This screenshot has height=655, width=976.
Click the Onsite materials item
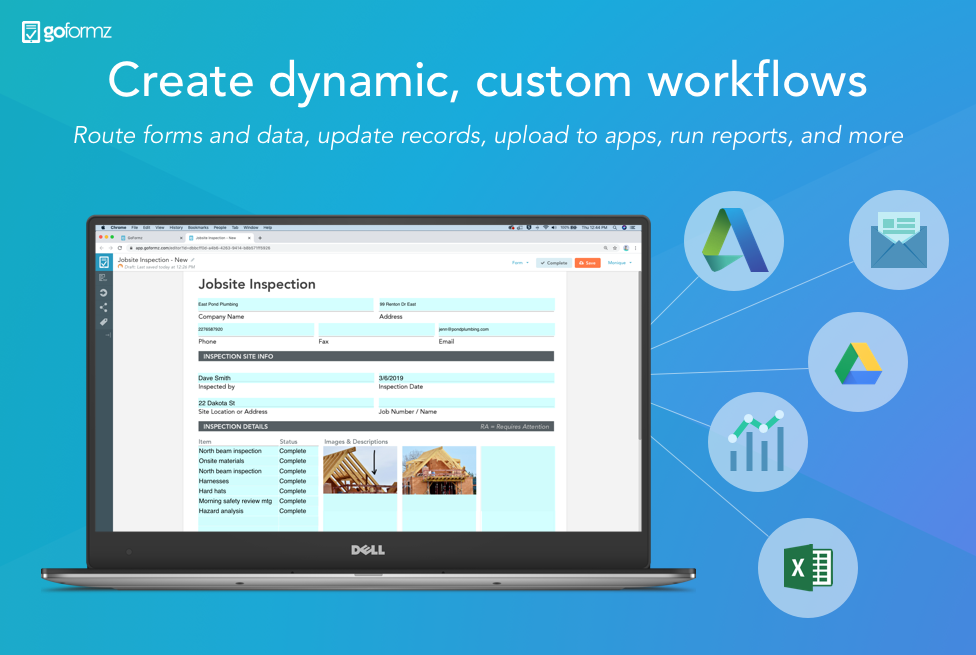[221, 461]
